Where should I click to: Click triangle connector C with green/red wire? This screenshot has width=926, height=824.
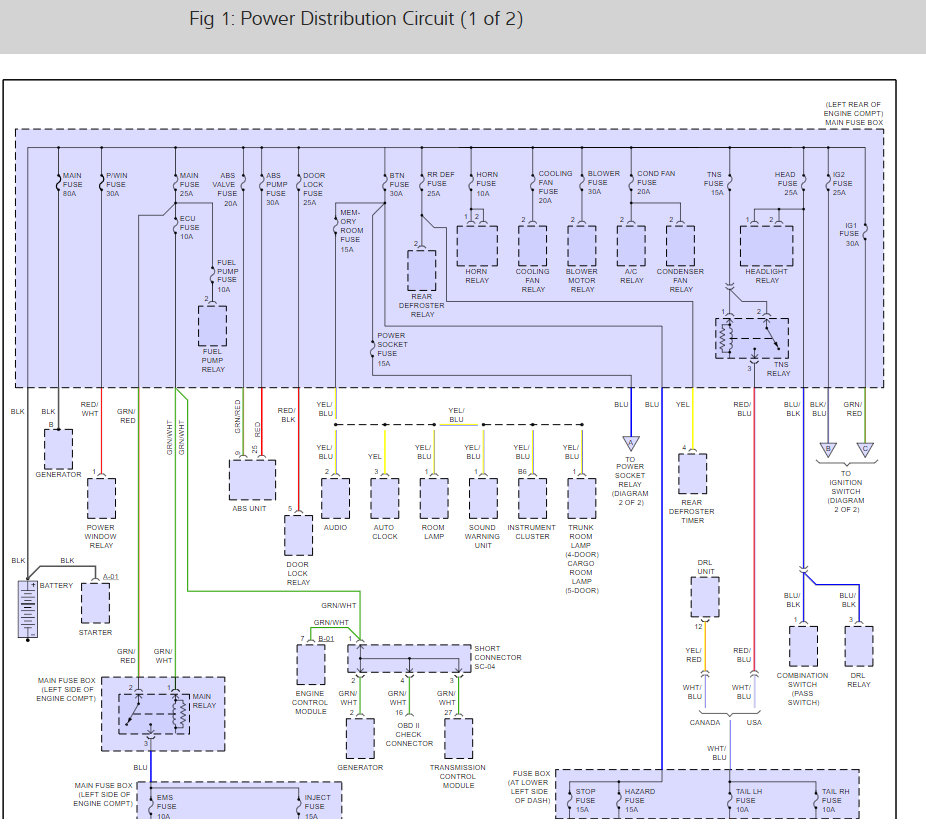pyautogui.click(x=865, y=448)
